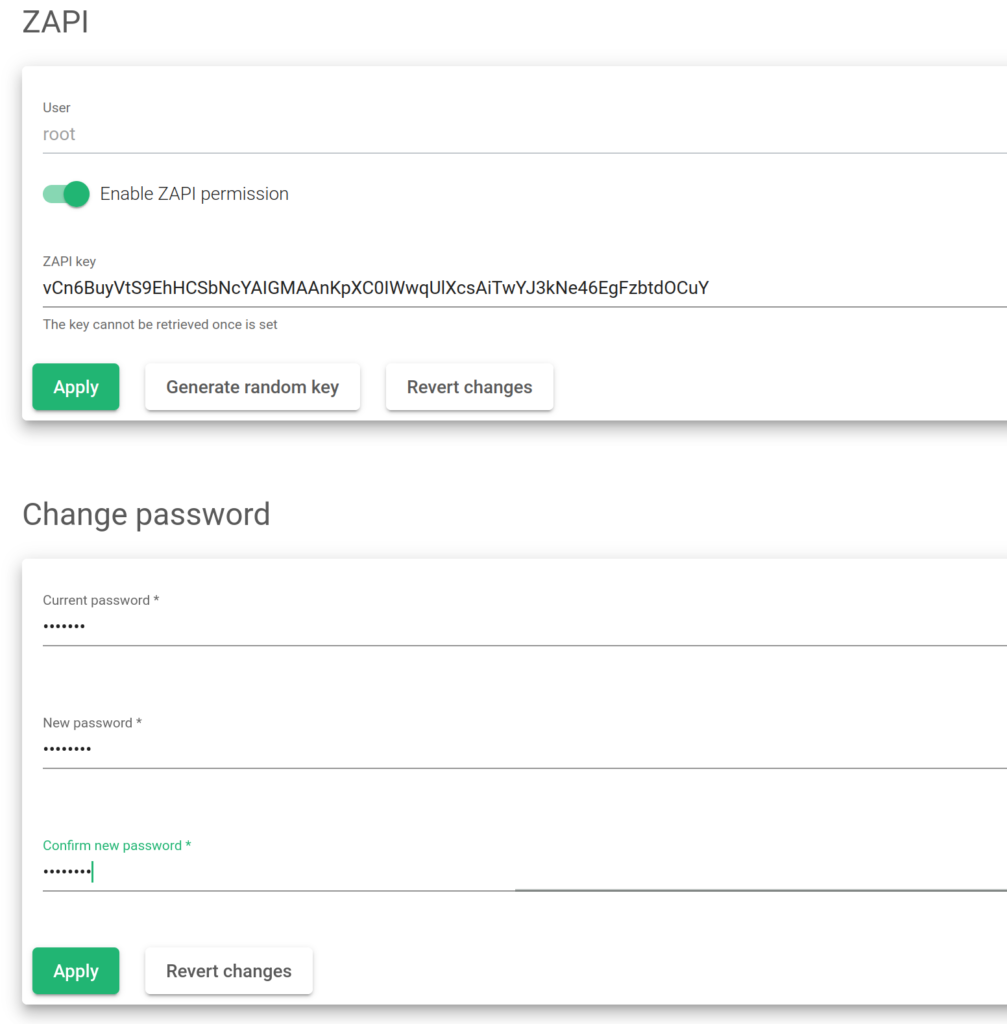
Task: Apply the ZAPI settings
Action: point(76,387)
